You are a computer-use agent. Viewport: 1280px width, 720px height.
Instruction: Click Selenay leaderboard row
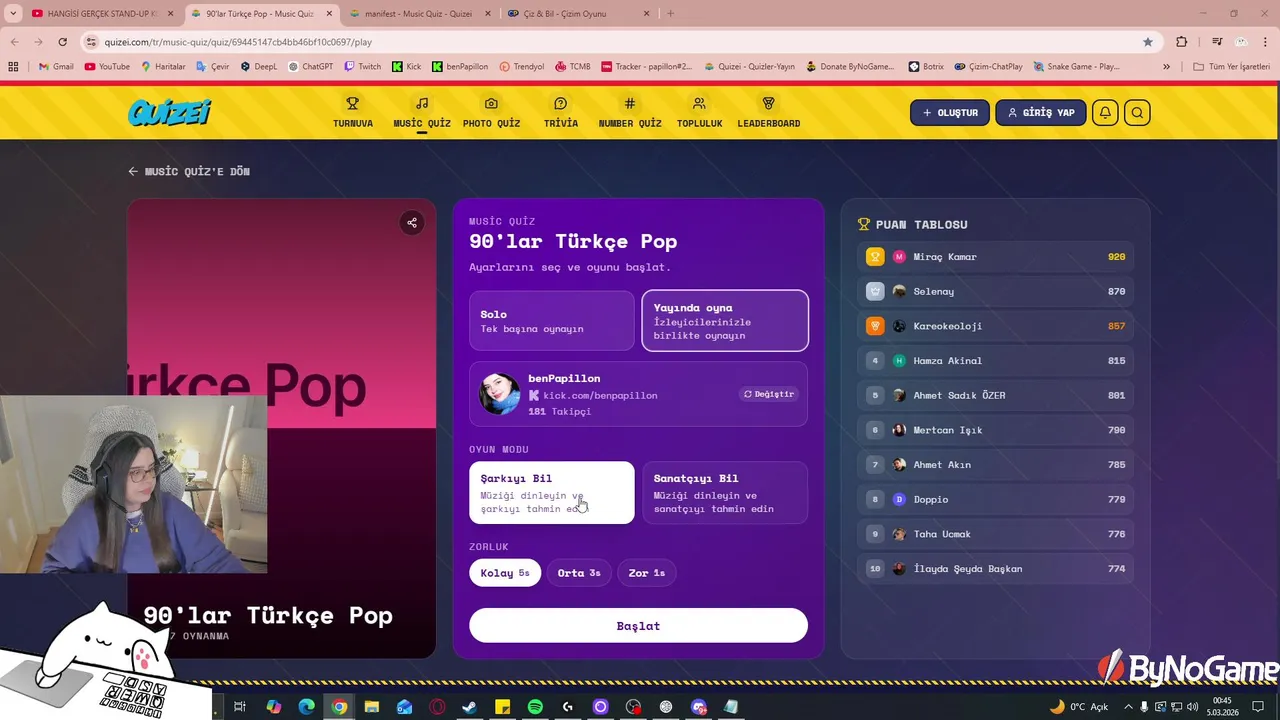click(x=996, y=291)
